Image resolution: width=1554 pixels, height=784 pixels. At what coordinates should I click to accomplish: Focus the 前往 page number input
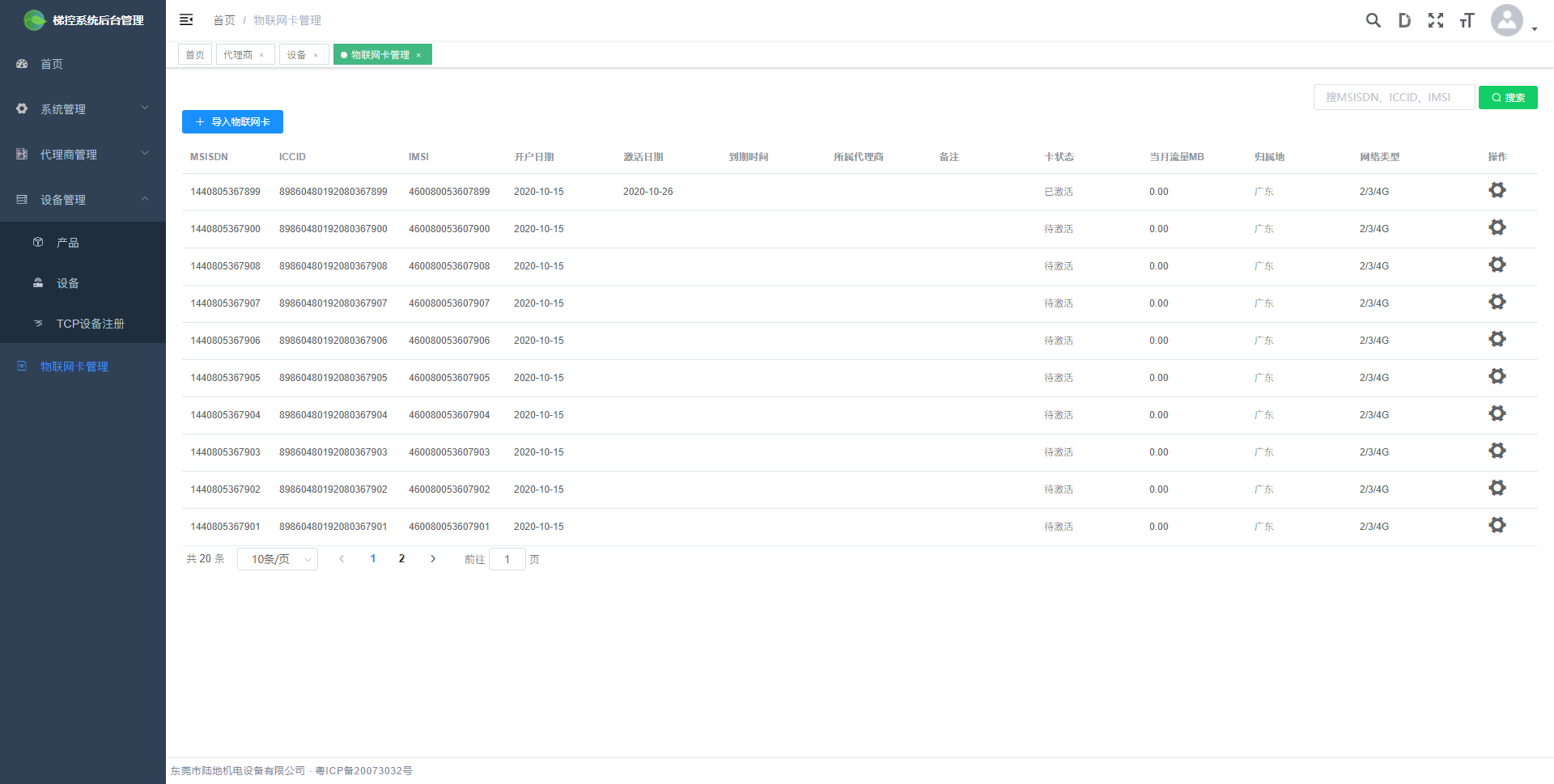(507, 559)
